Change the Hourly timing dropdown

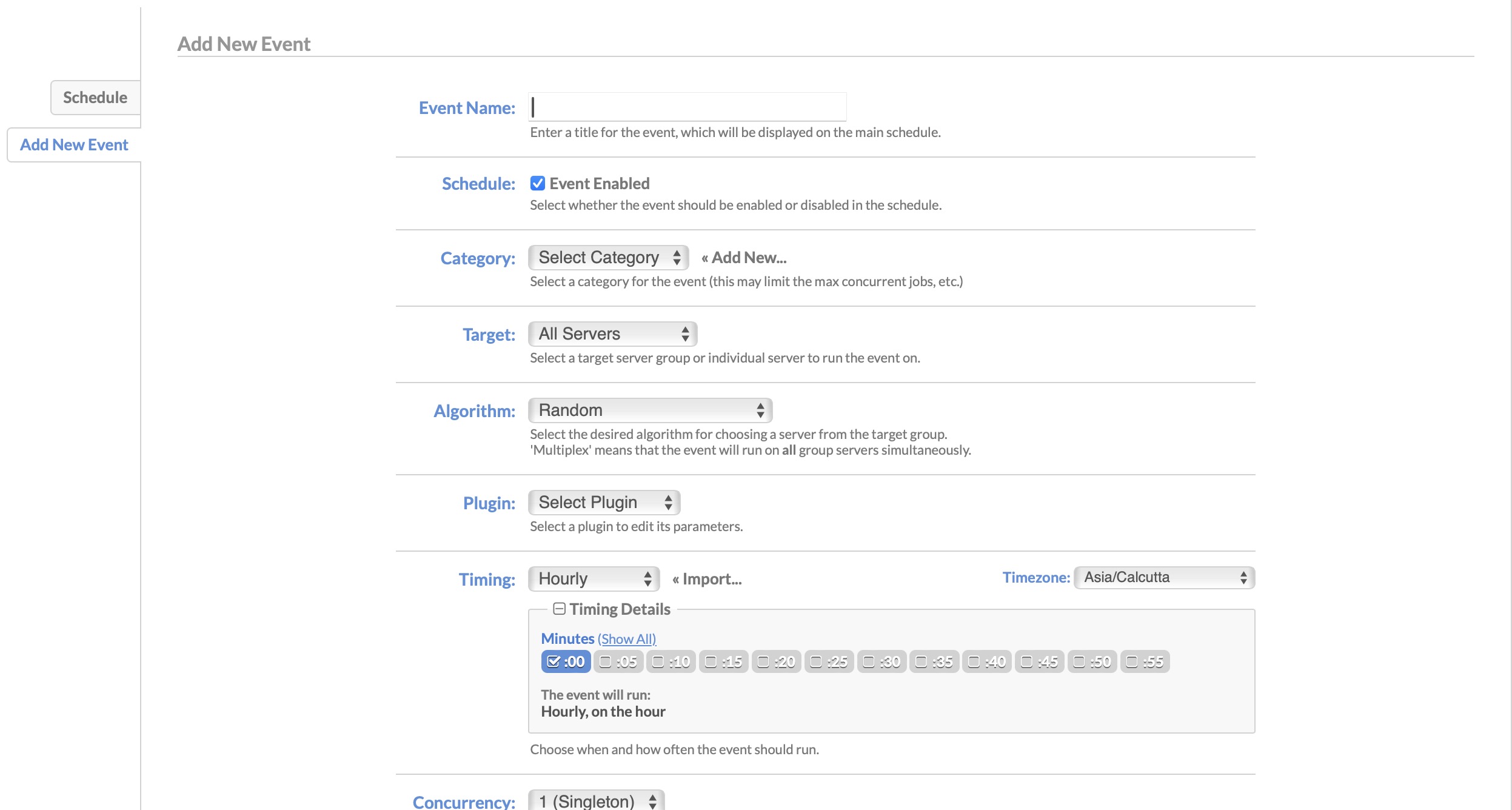(594, 579)
